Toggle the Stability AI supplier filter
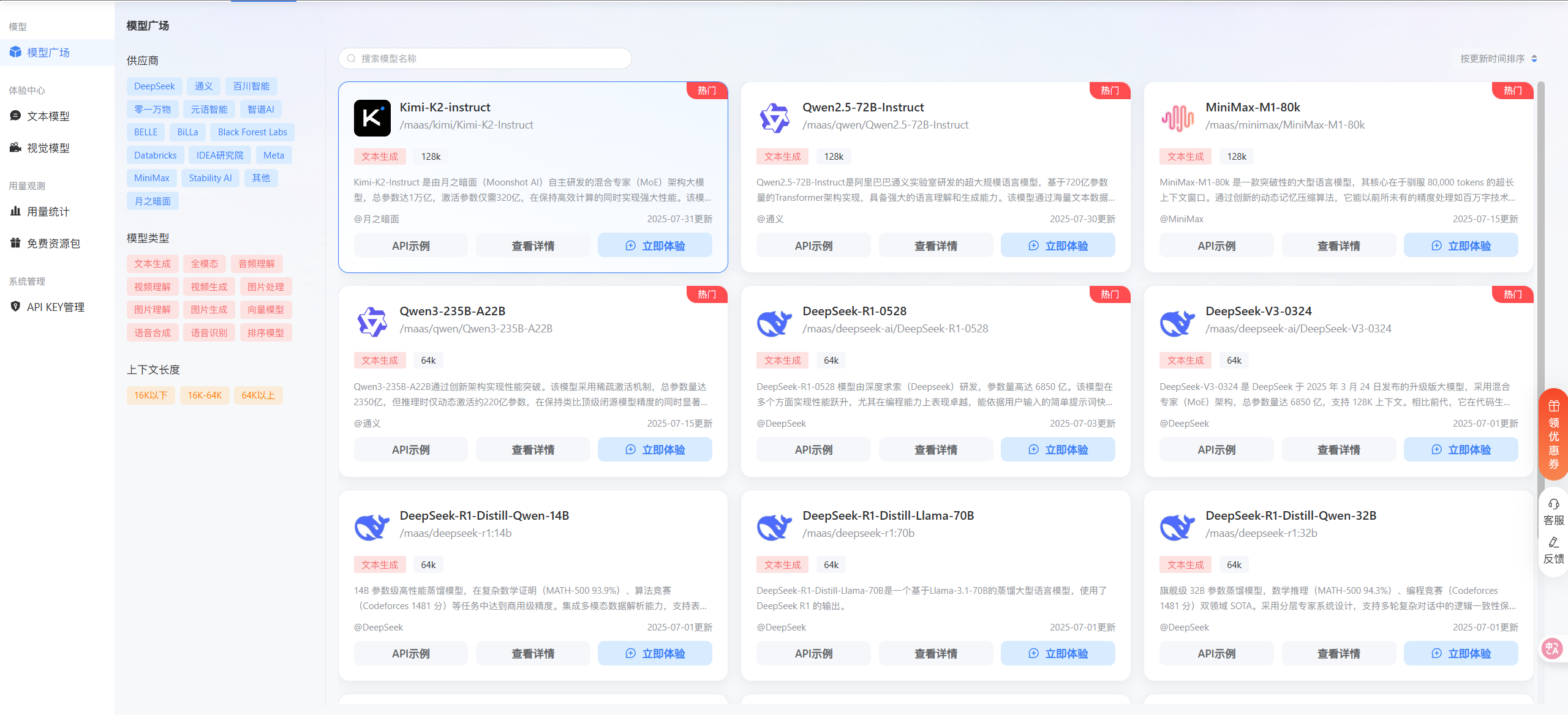The width and height of the screenshot is (1568, 715). coord(210,178)
